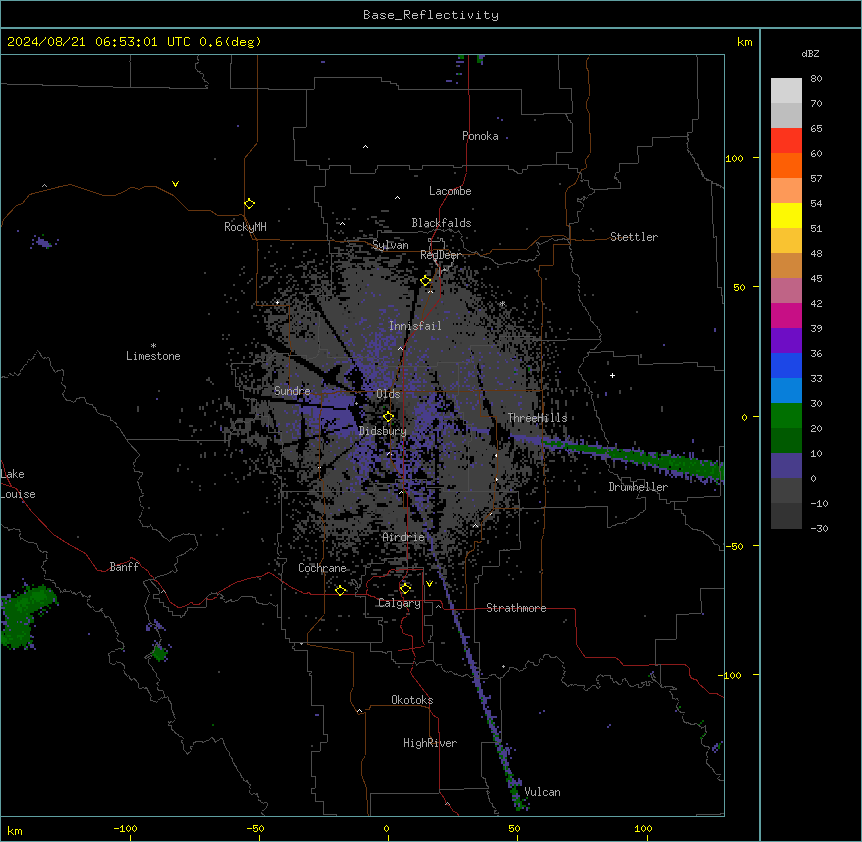Viewport: 862px width, 842px height.
Task: Click the yellow marker above Calgary label
Action: click(x=405, y=588)
